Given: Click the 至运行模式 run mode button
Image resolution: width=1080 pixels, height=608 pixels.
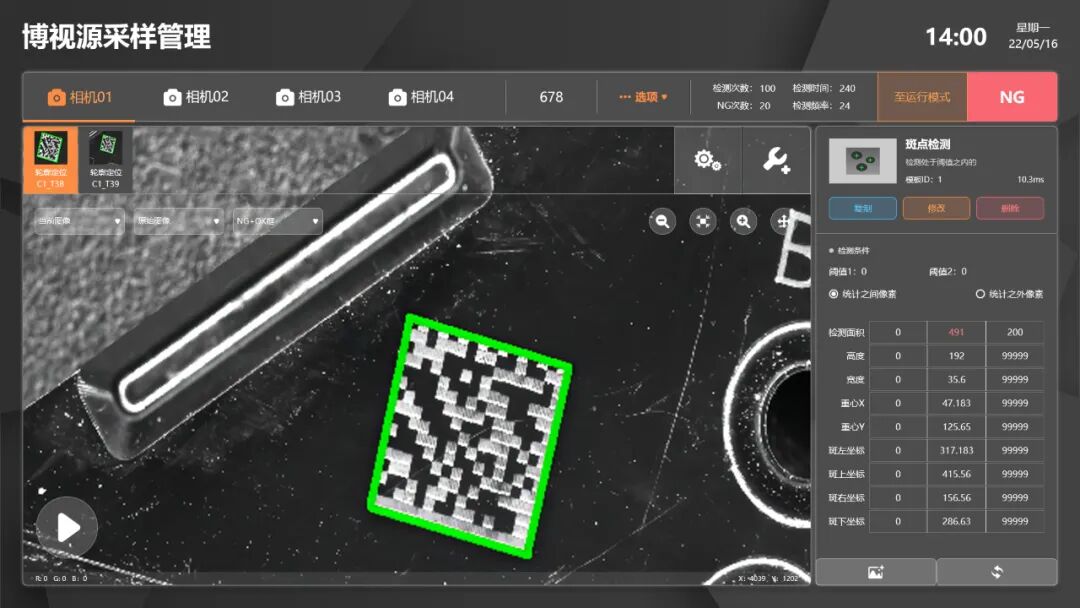Looking at the screenshot, I should point(922,97).
